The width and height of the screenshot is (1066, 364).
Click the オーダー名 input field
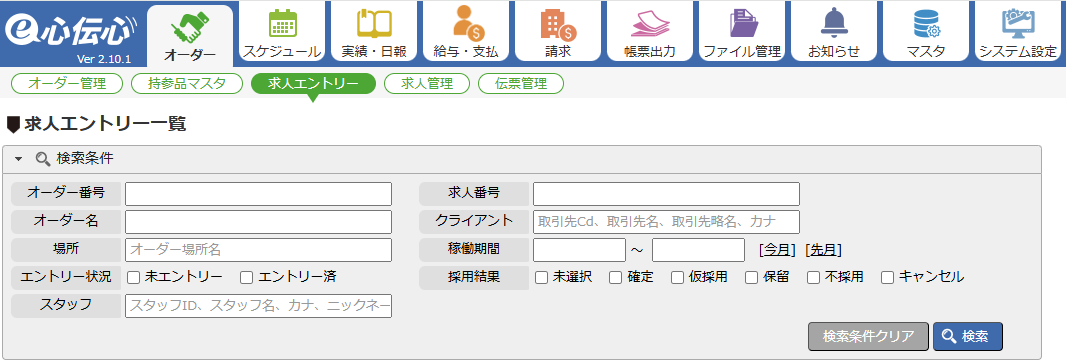[258, 222]
